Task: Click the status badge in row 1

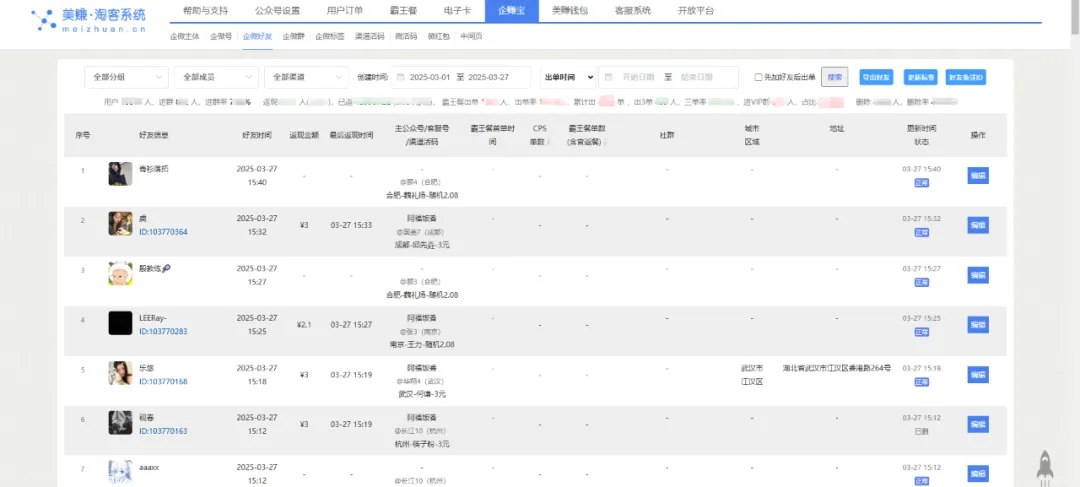Action: tap(922, 183)
